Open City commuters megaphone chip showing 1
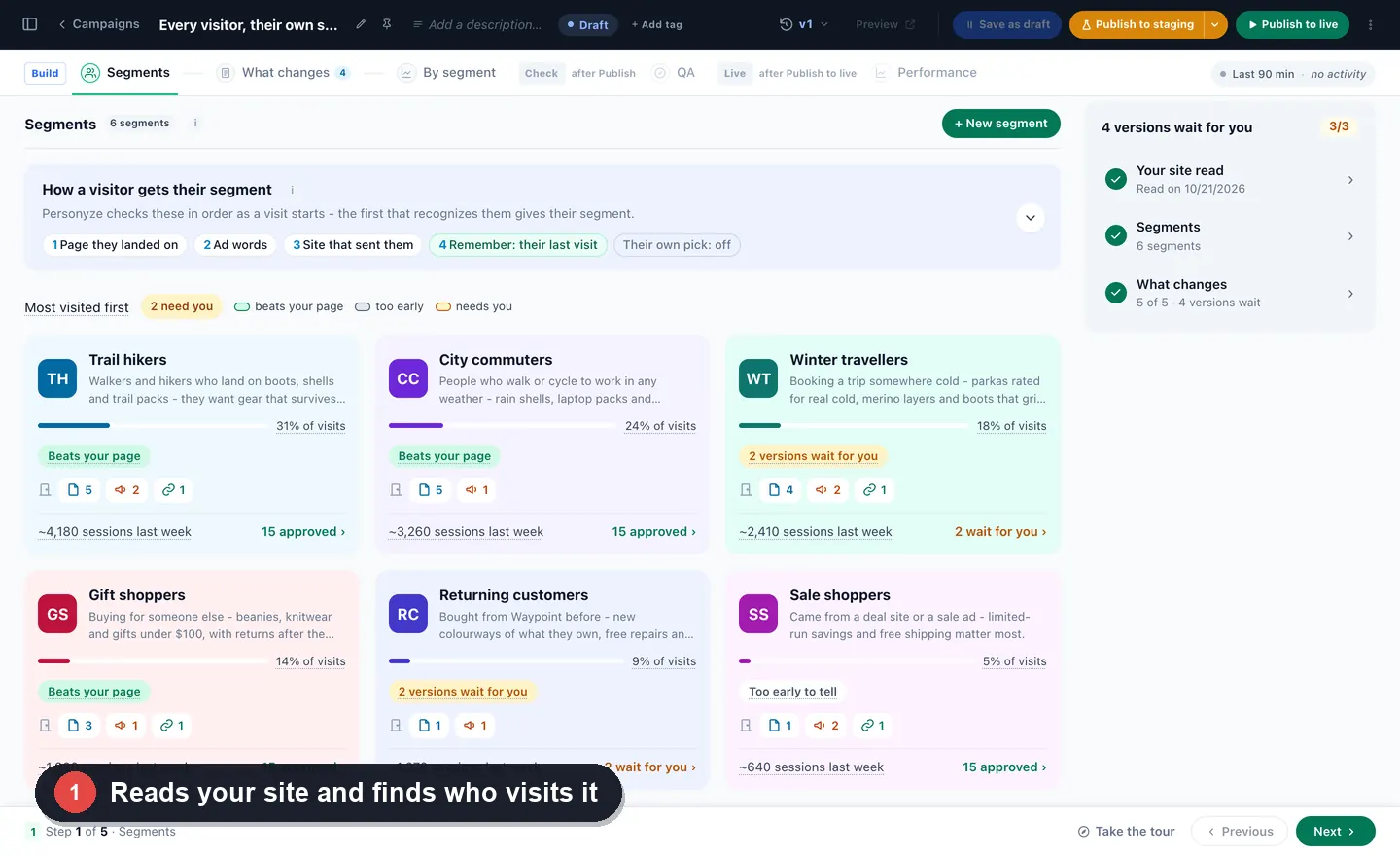Image resolution: width=1400 pixels, height=856 pixels. [x=476, y=490]
